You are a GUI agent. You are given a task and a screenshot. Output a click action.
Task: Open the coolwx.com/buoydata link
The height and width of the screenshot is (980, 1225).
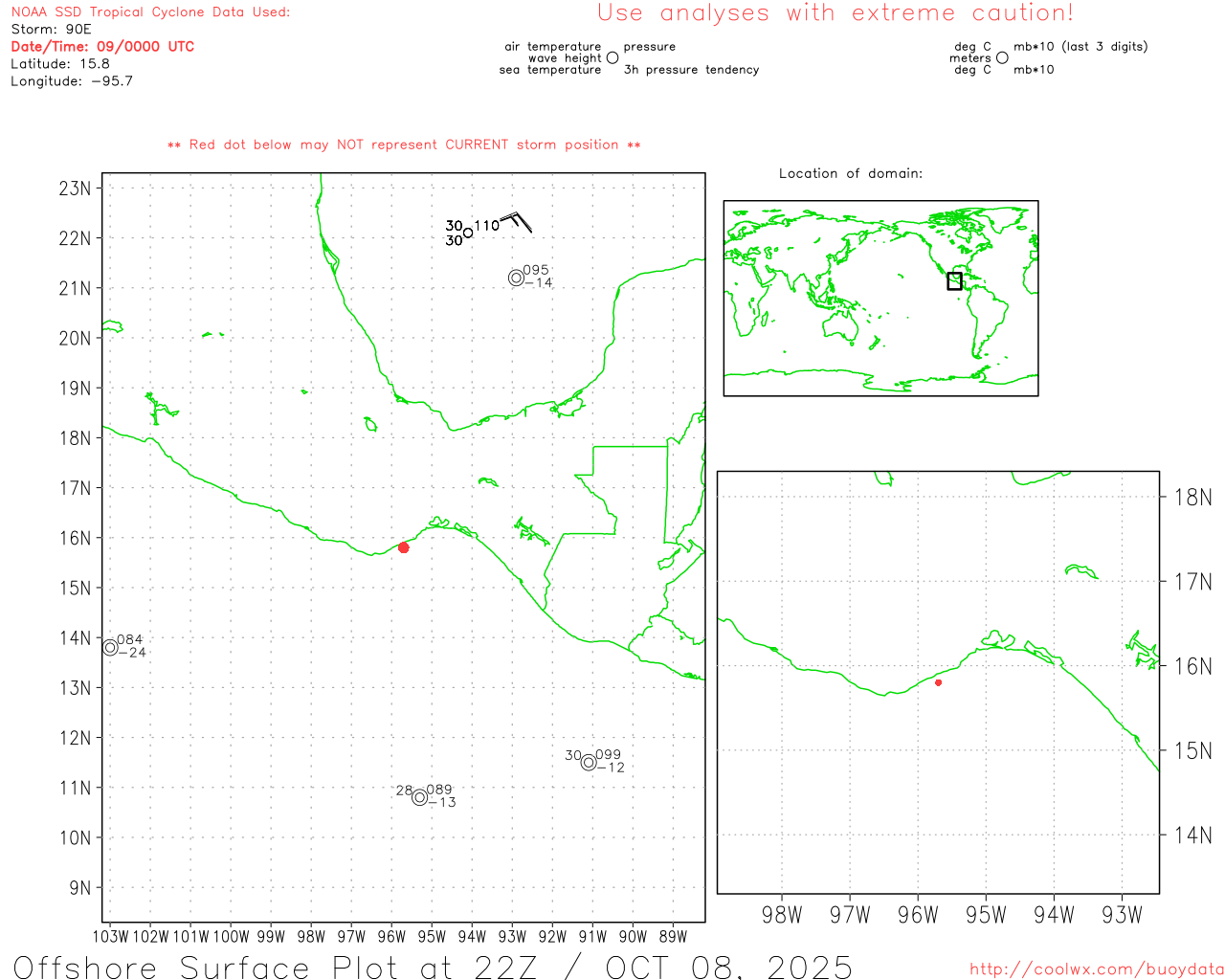click(x=1097, y=969)
